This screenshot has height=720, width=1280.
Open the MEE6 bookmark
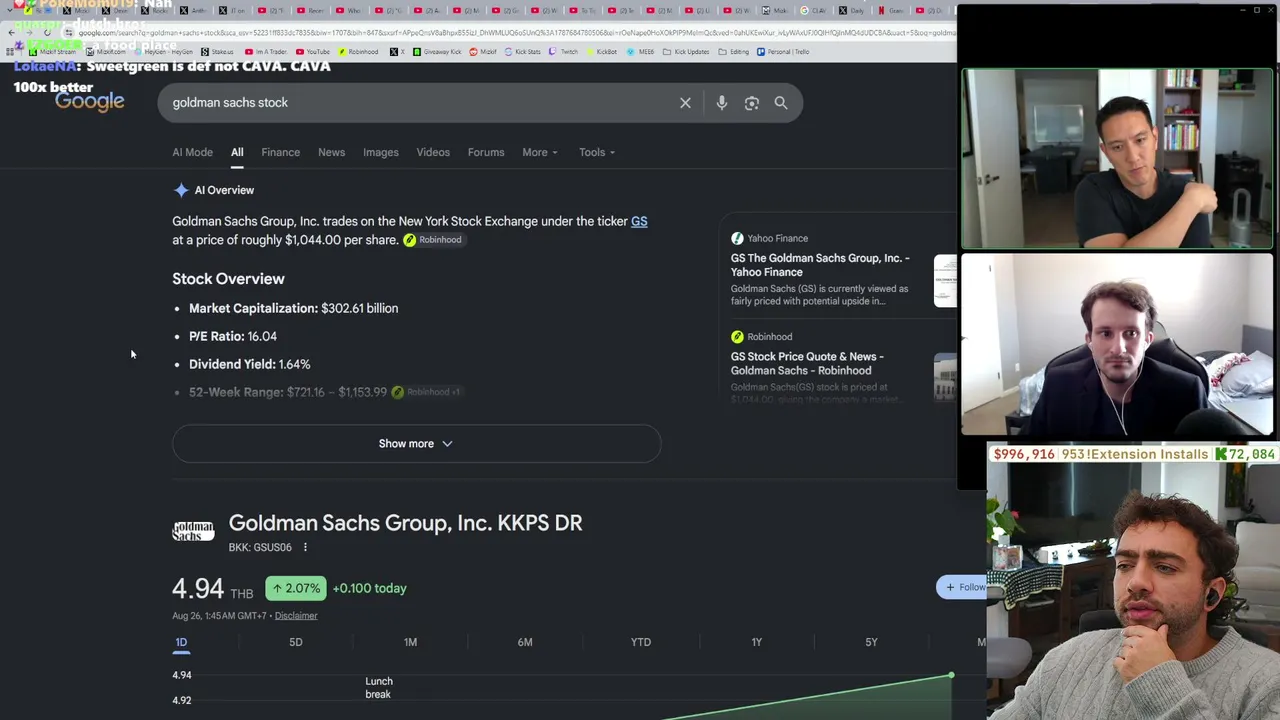(x=641, y=52)
